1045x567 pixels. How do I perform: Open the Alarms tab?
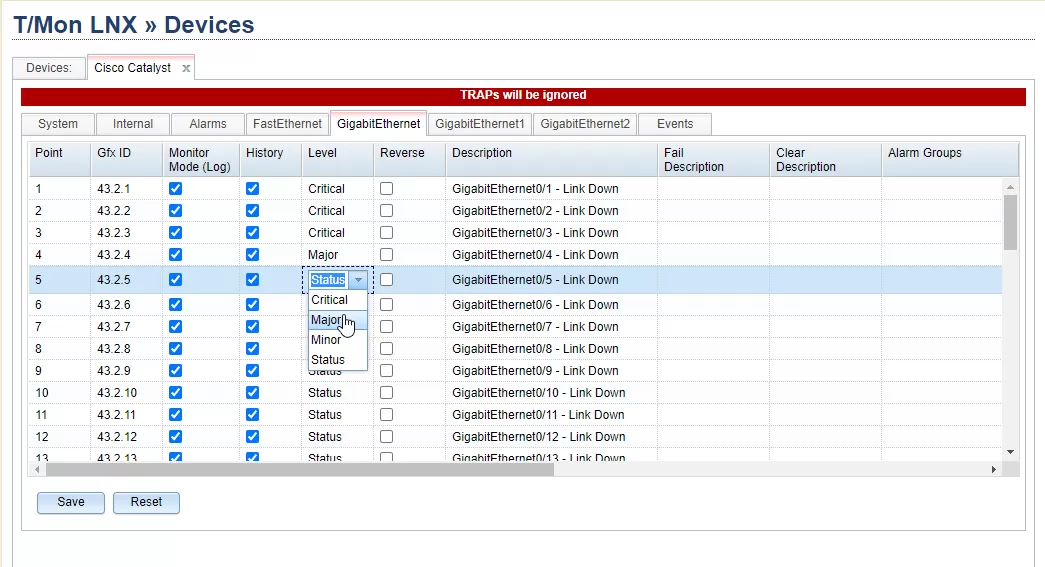click(208, 124)
